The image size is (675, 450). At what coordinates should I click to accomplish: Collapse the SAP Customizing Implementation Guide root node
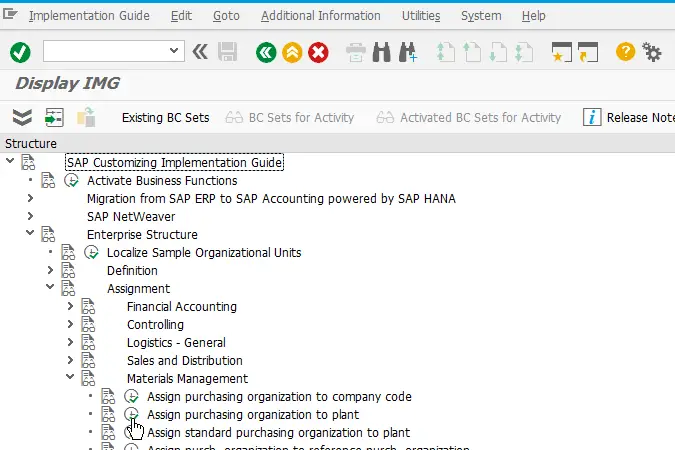point(10,161)
